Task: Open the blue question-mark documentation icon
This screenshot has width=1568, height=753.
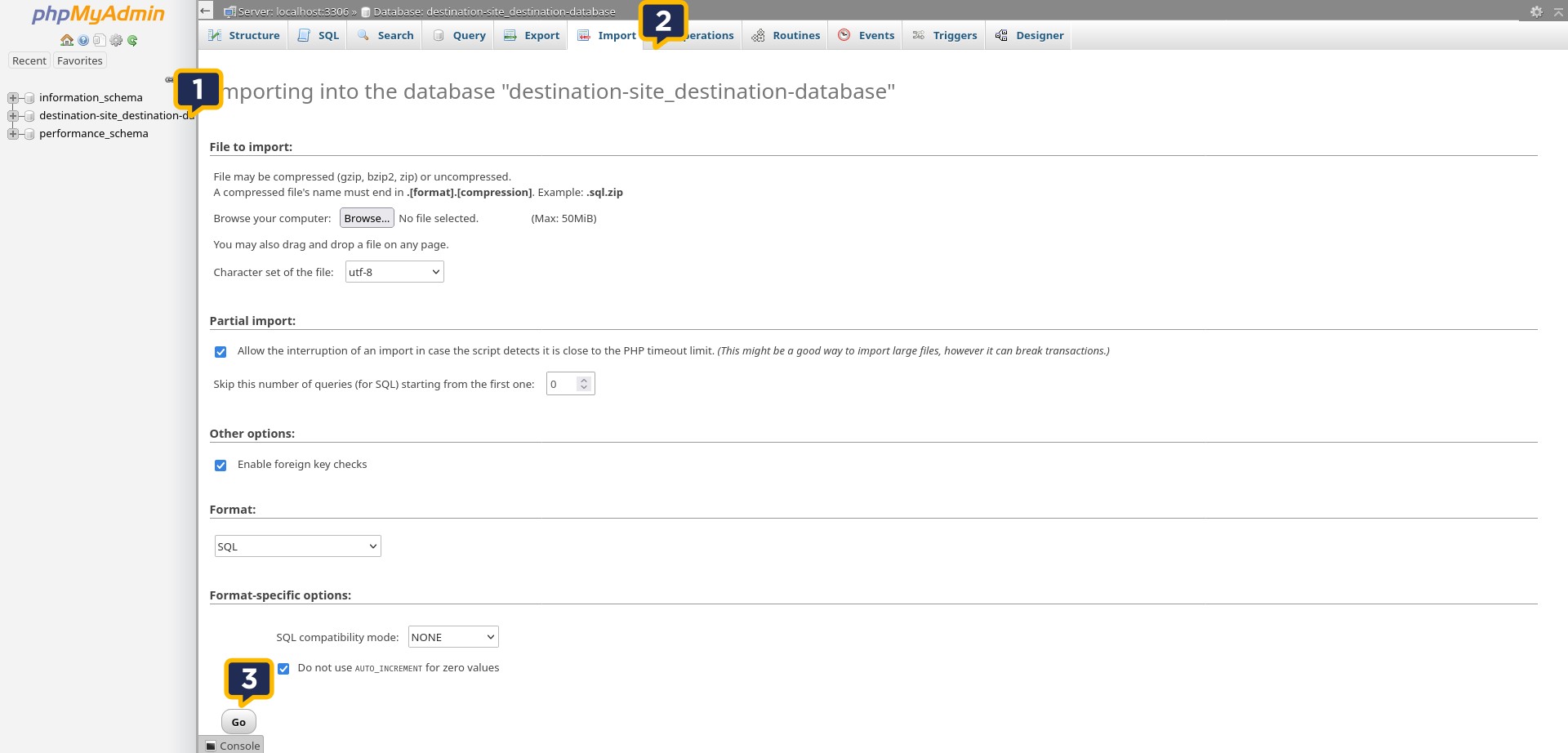Action: click(83, 40)
